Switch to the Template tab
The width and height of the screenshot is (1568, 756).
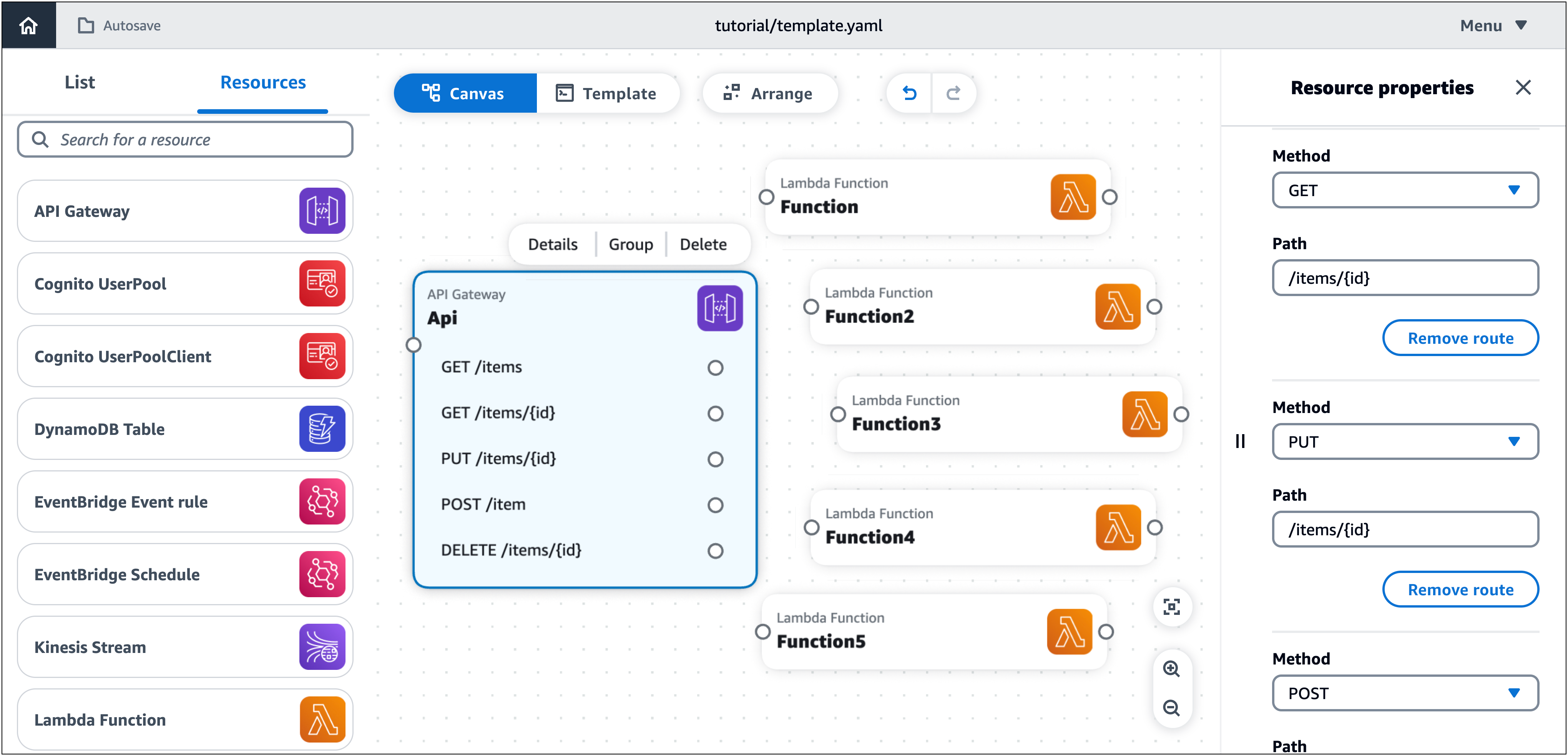point(605,93)
